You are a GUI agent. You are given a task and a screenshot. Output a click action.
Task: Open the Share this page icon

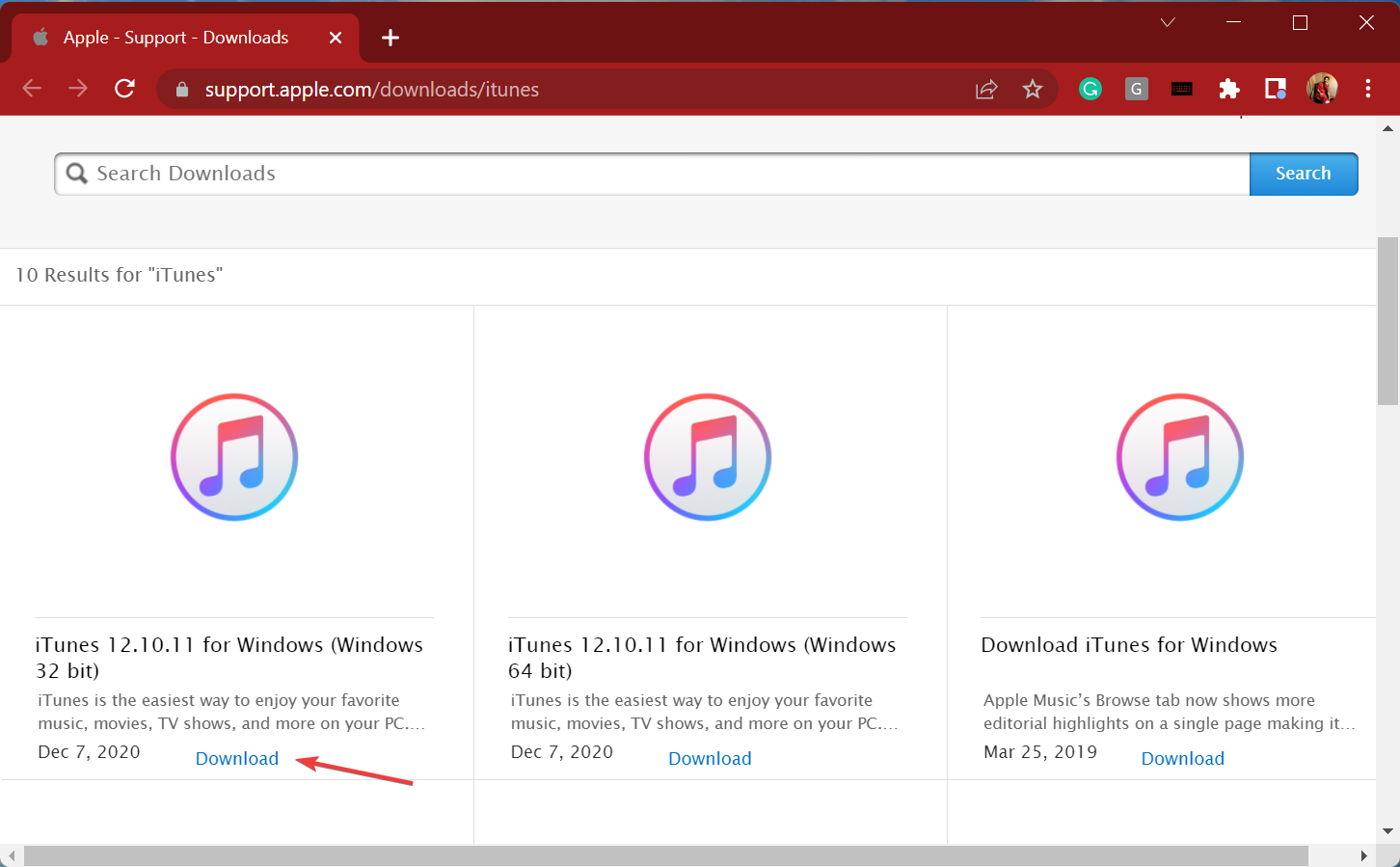click(x=985, y=88)
